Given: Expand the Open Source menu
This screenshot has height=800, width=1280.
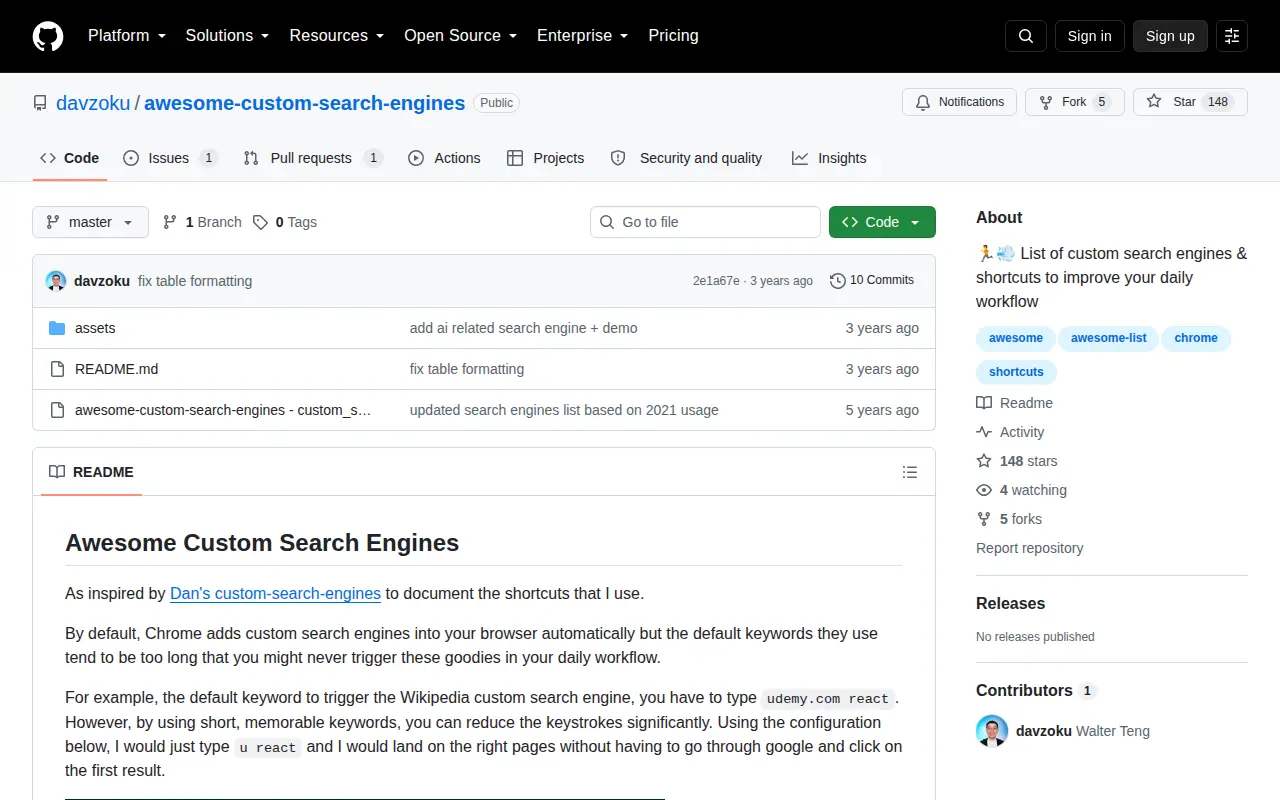Looking at the screenshot, I should coord(461,36).
